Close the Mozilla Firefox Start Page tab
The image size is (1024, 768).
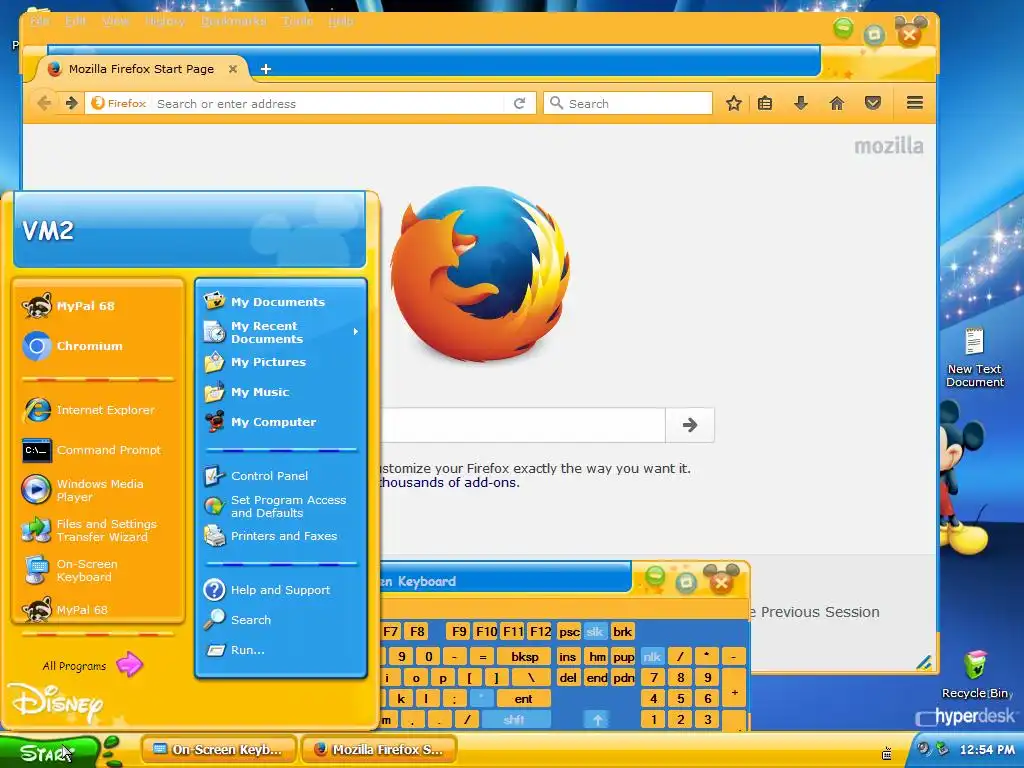tap(232, 69)
